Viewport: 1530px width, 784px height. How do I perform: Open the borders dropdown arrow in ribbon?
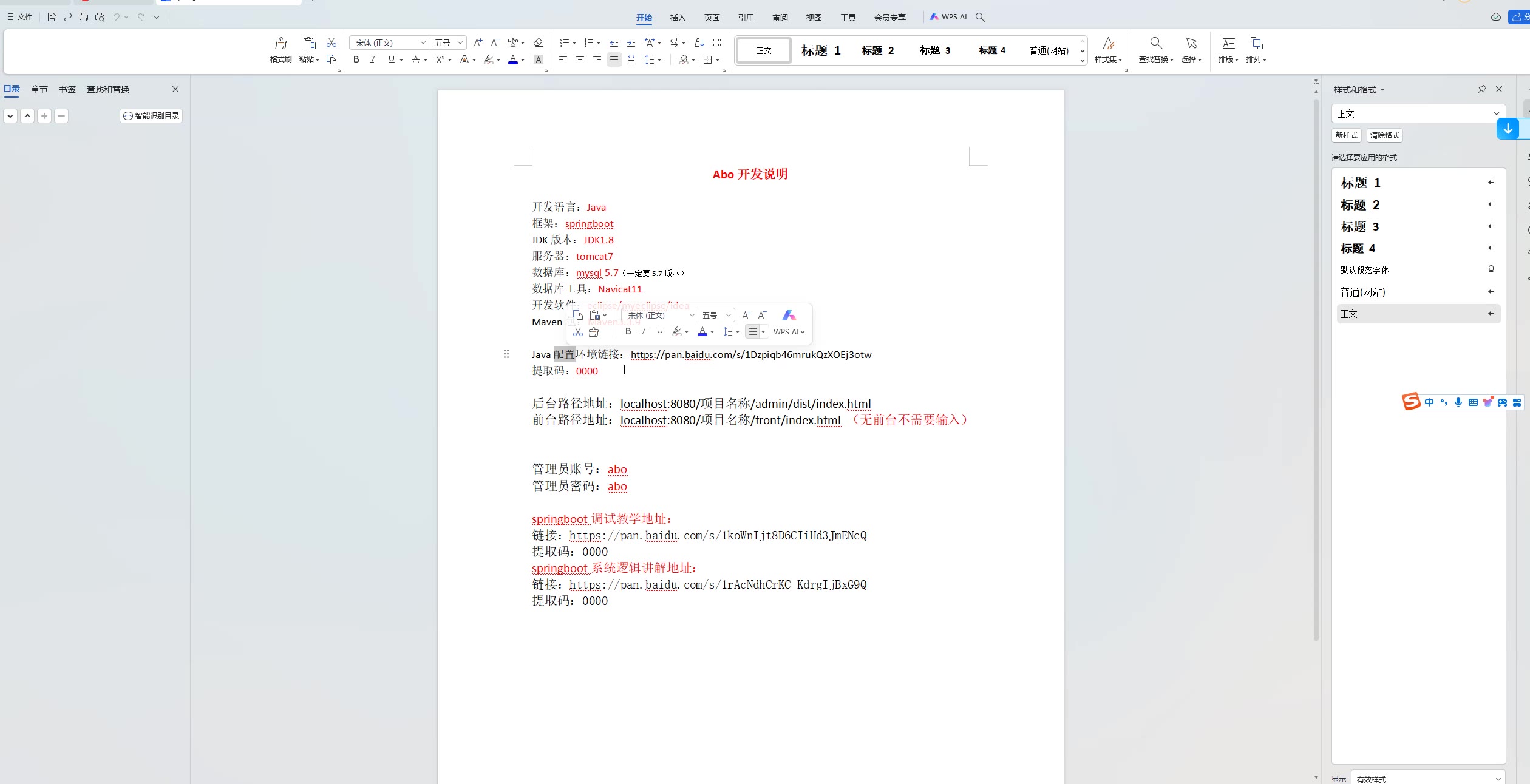(x=718, y=60)
